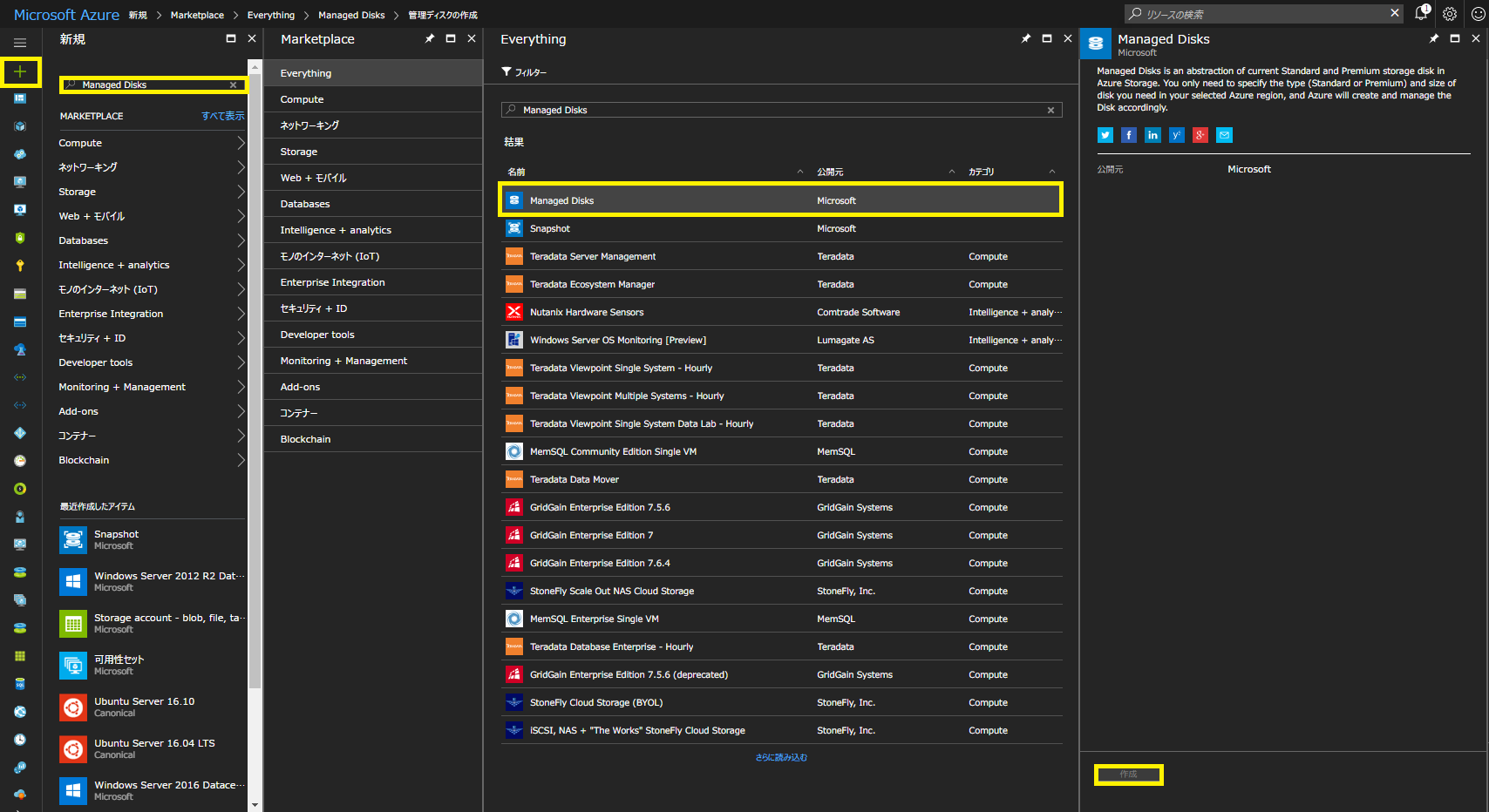The image size is (1489, 812).
Task: Select GridGain Enterprise Edition 7.6.4 row
Action: pyautogui.click(x=781, y=563)
